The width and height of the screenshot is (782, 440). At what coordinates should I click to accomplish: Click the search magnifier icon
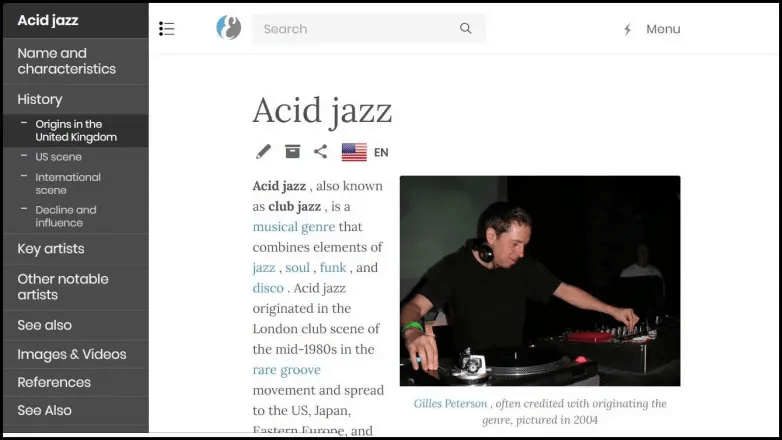pyautogui.click(x=465, y=29)
